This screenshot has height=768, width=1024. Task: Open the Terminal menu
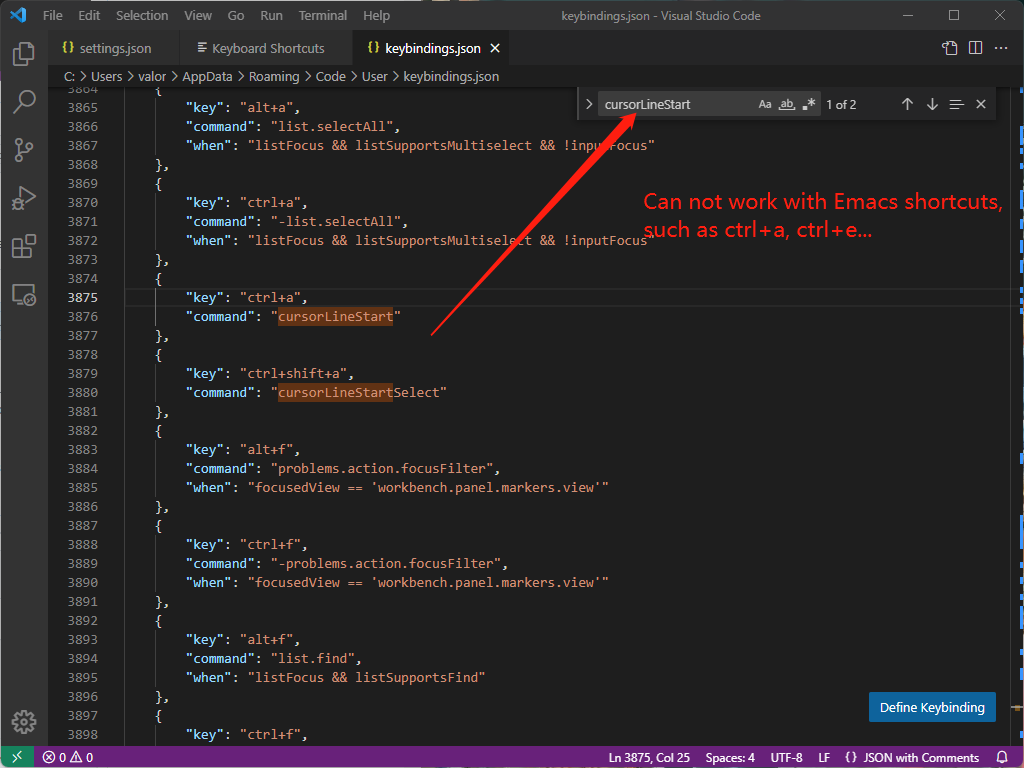coord(322,15)
